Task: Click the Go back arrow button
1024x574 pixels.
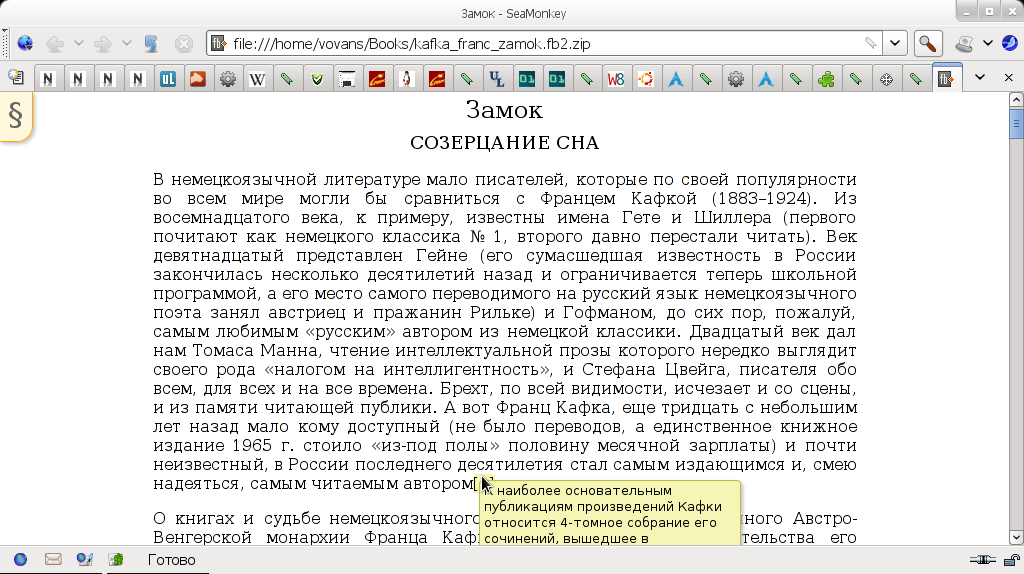Action: [x=55, y=44]
